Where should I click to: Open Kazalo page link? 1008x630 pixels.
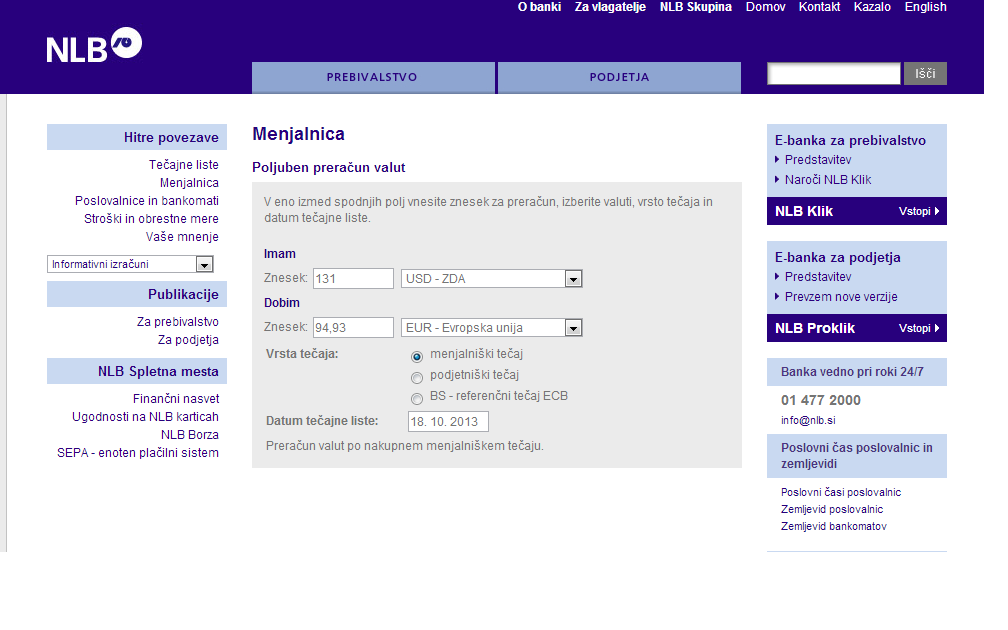(x=872, y=7)
